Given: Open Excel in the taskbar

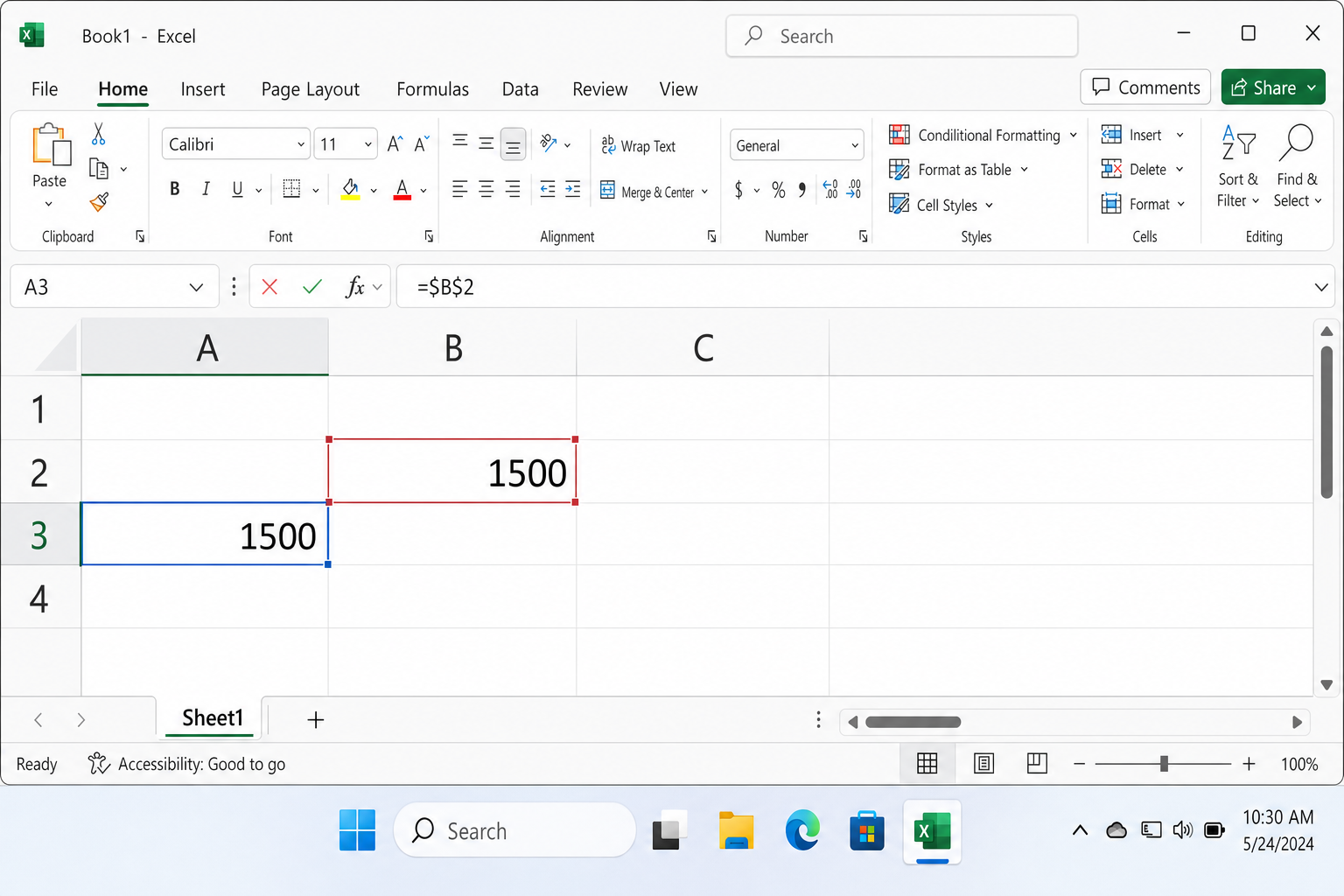Looking at the screenshot, I should tap(933, 831).
